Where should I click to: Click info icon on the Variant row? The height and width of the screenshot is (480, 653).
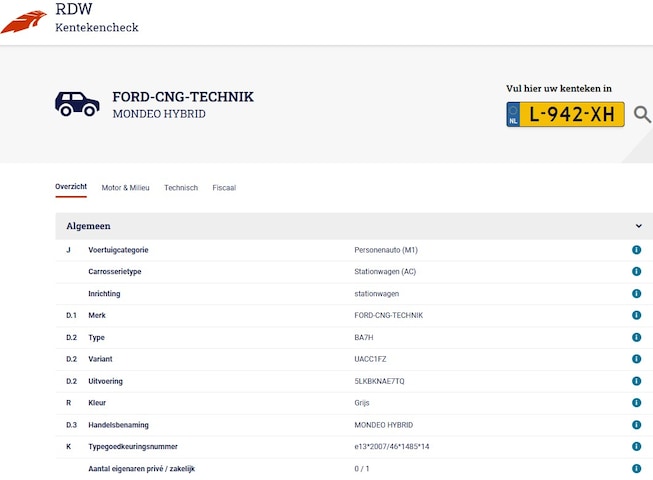pyautogui.click(x=636, y=359)
